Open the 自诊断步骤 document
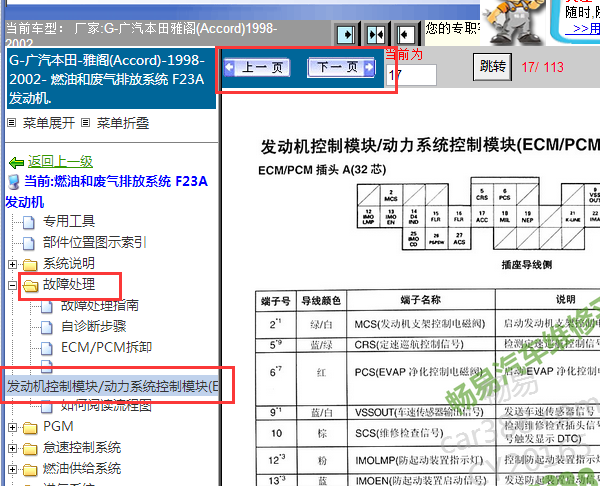 click(x=94, y=326)
